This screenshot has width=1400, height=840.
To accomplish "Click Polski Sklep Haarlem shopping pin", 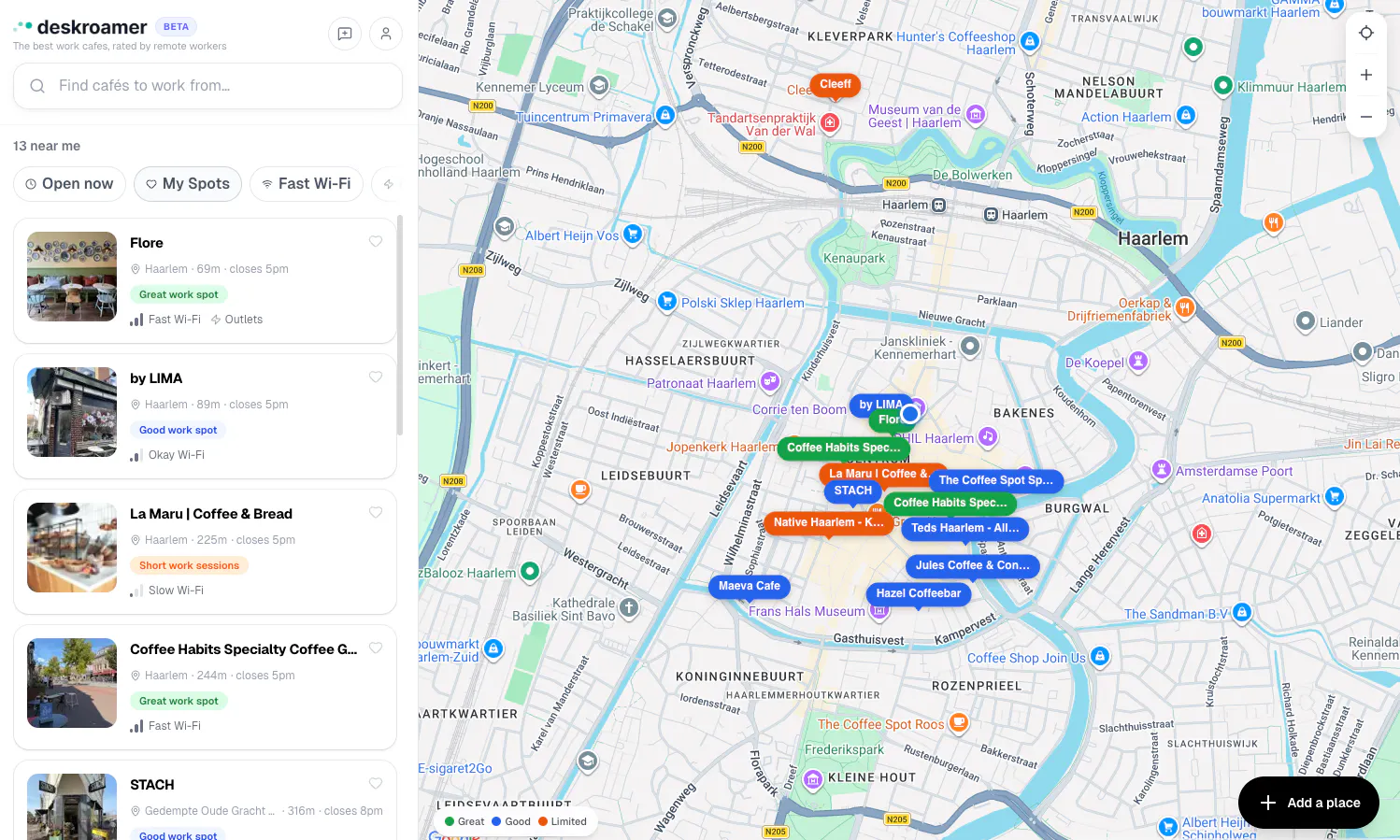I will point(667,301).
